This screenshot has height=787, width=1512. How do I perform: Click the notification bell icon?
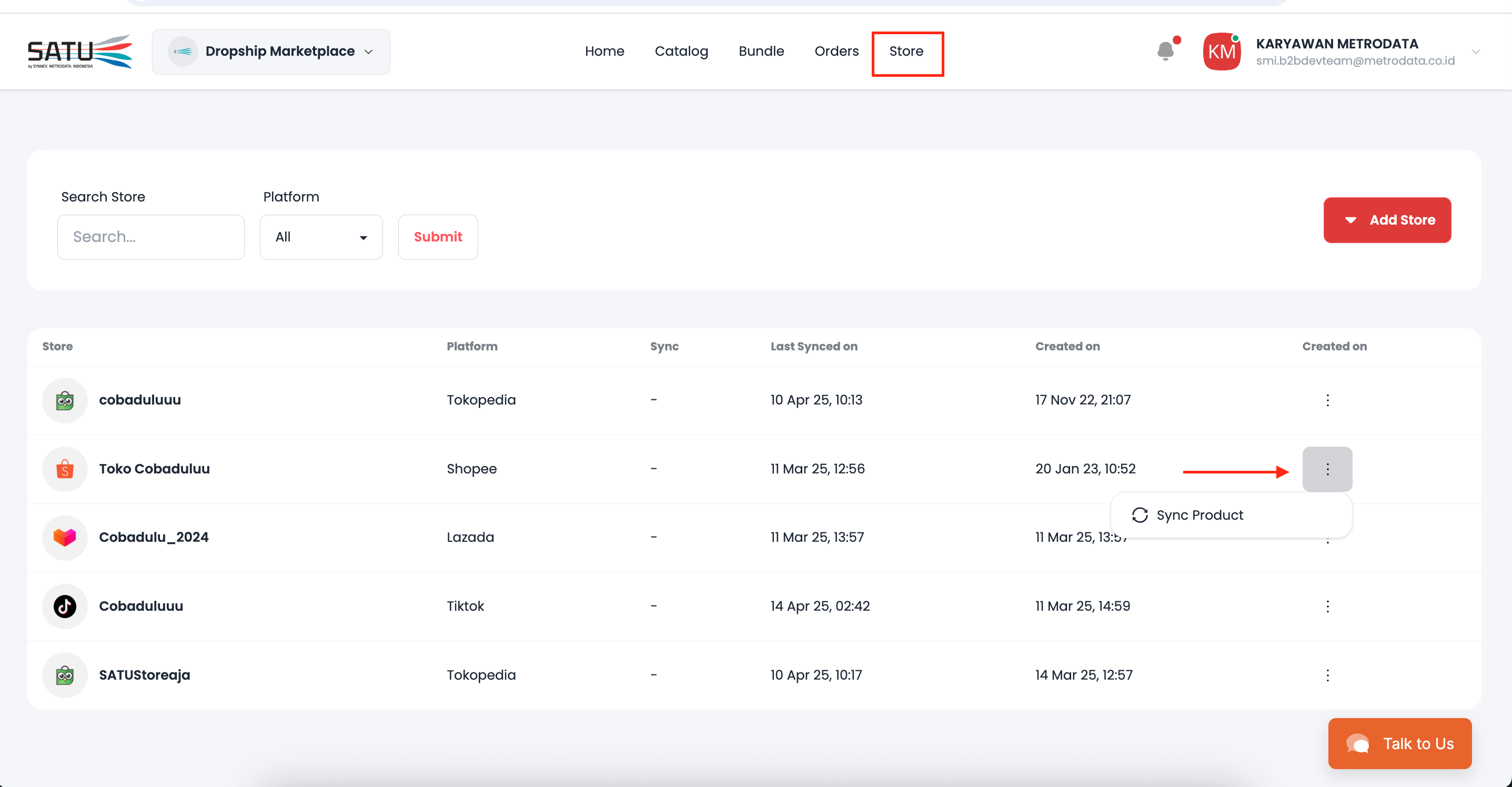tap(1165, 51)
